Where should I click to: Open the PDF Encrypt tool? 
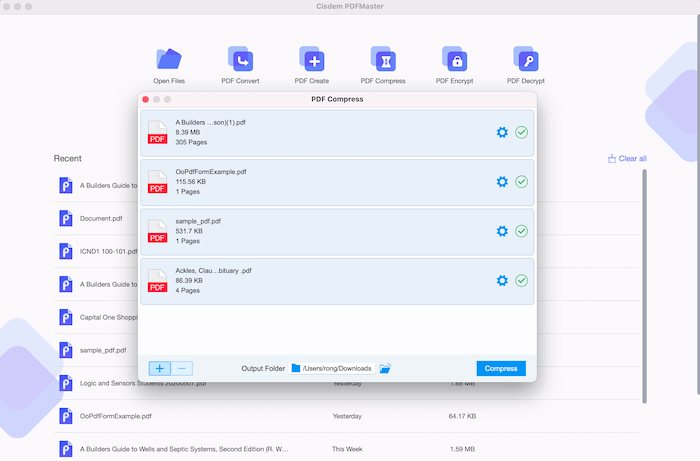(x=454, y=65)
